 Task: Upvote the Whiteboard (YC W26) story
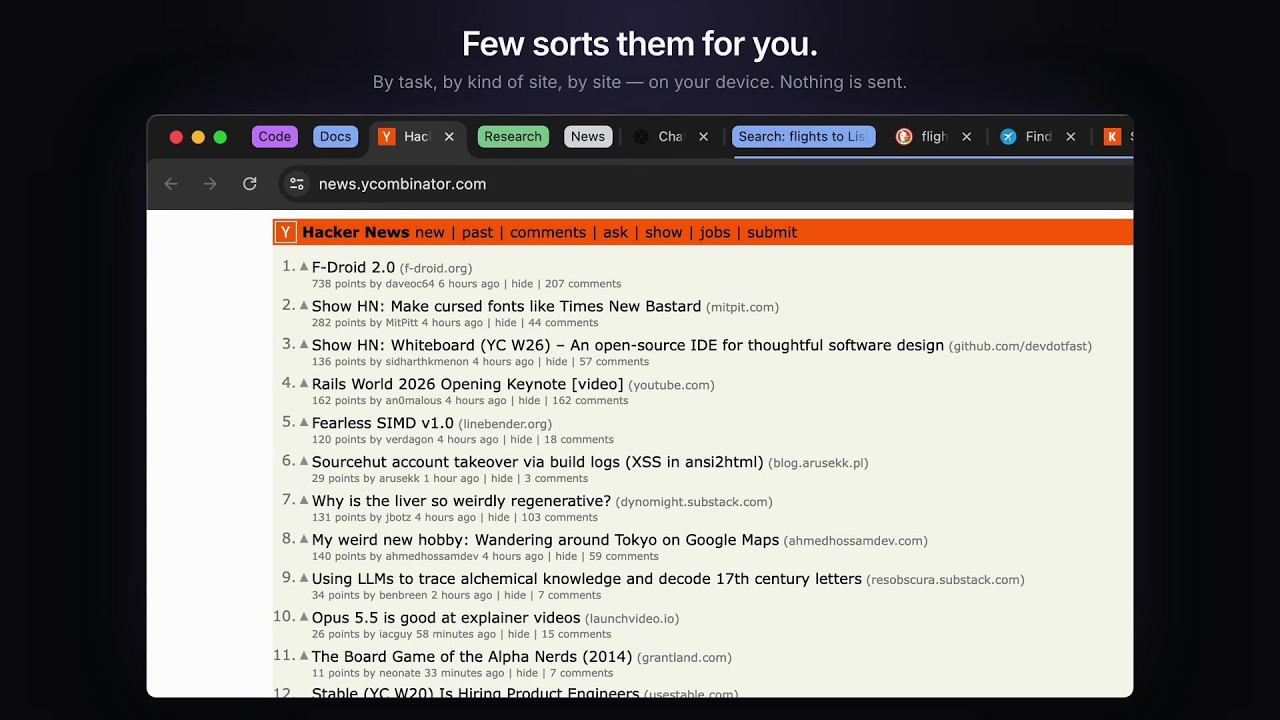[x=304, y=344]
